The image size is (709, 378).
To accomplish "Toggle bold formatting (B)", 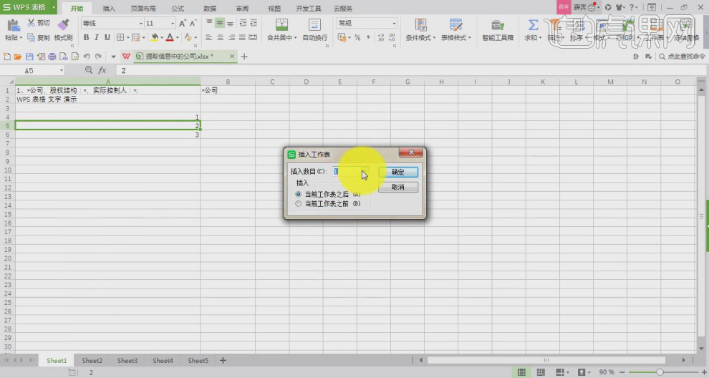I will [x=86, y=38].
